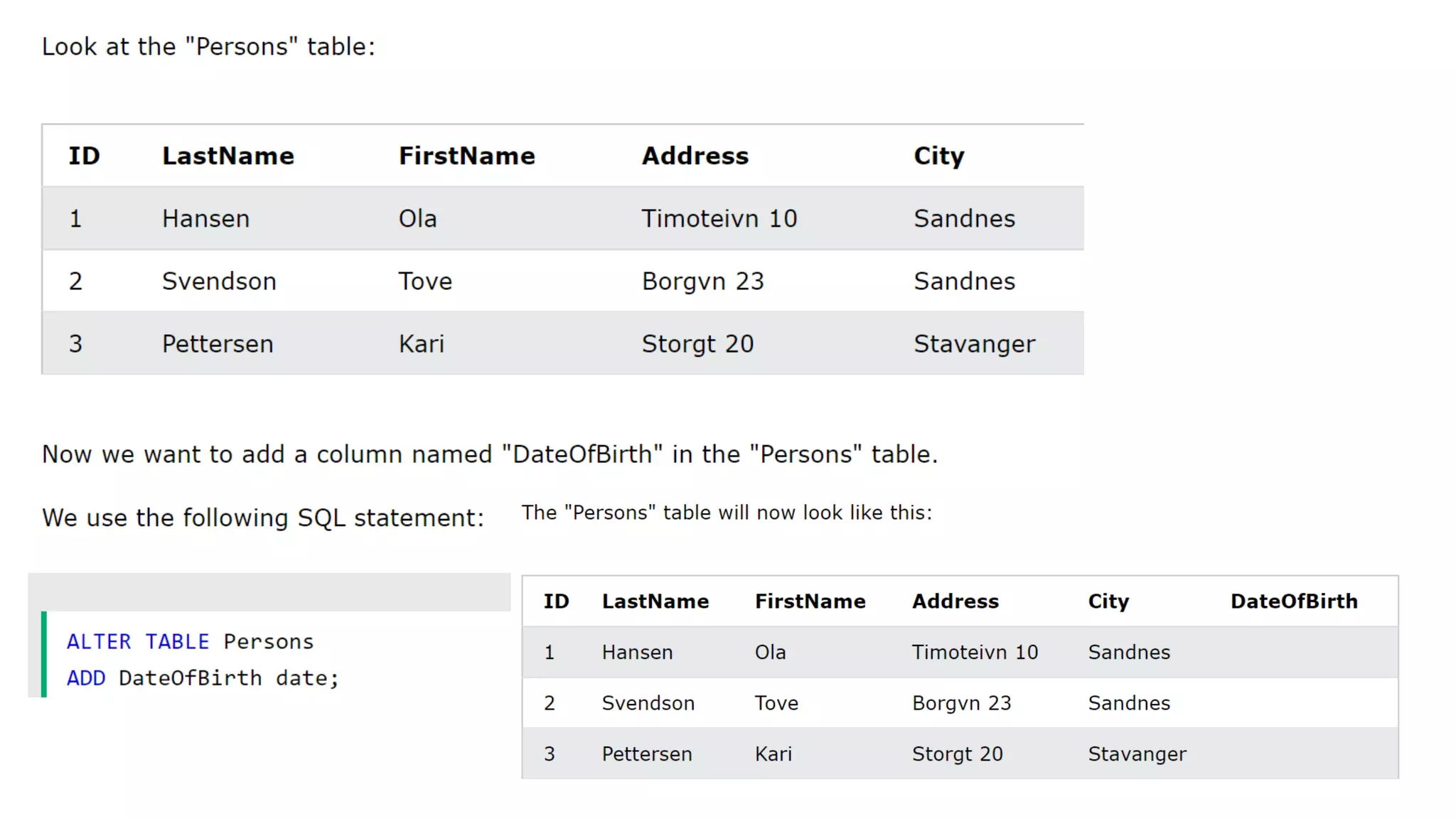The image size is (1456, 819).
Task: Click the DateOfBirth column header
Action: [1294, 601]
